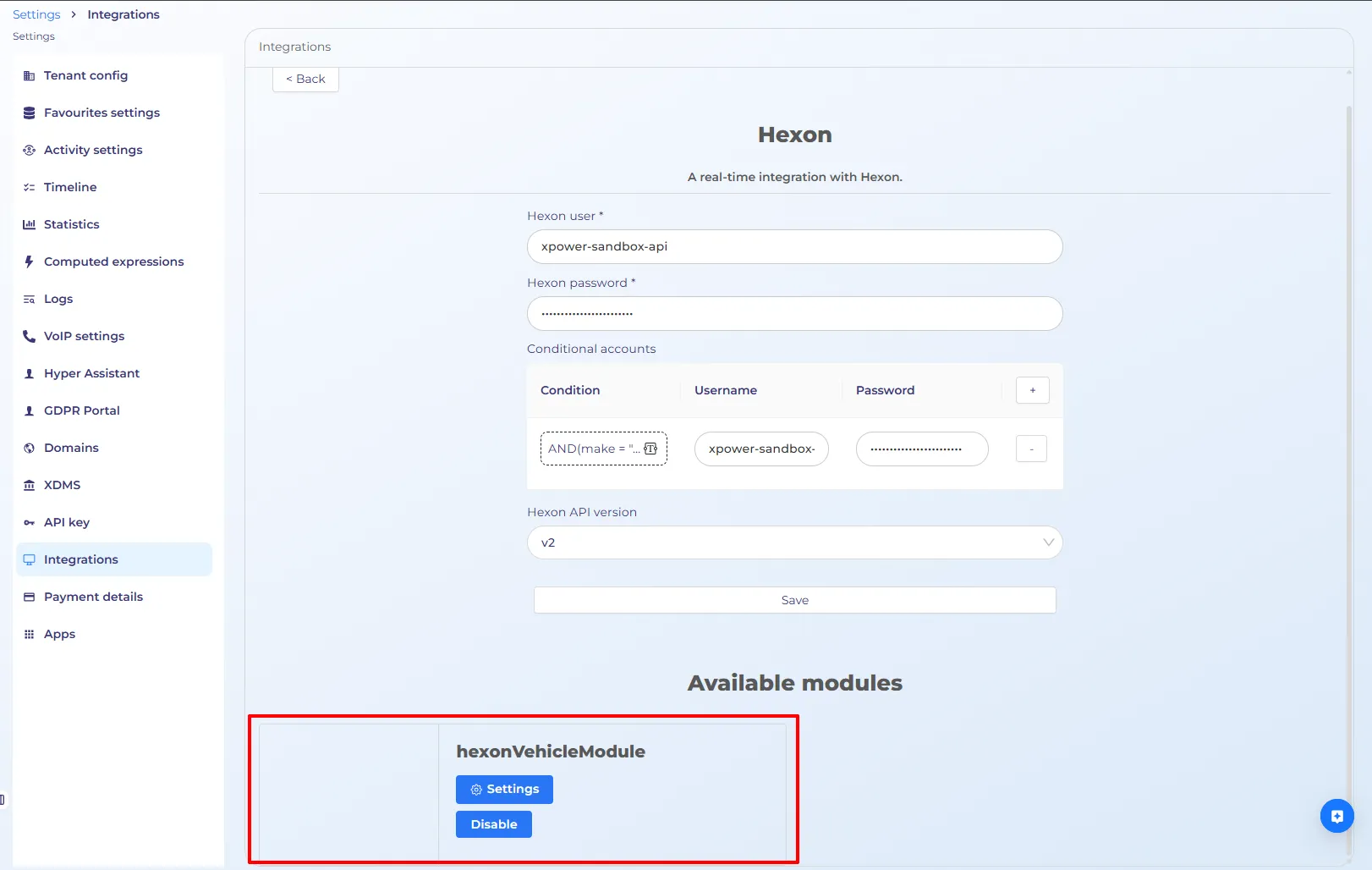
Task: Click the Favourites settings database icon
Action: 29,113
